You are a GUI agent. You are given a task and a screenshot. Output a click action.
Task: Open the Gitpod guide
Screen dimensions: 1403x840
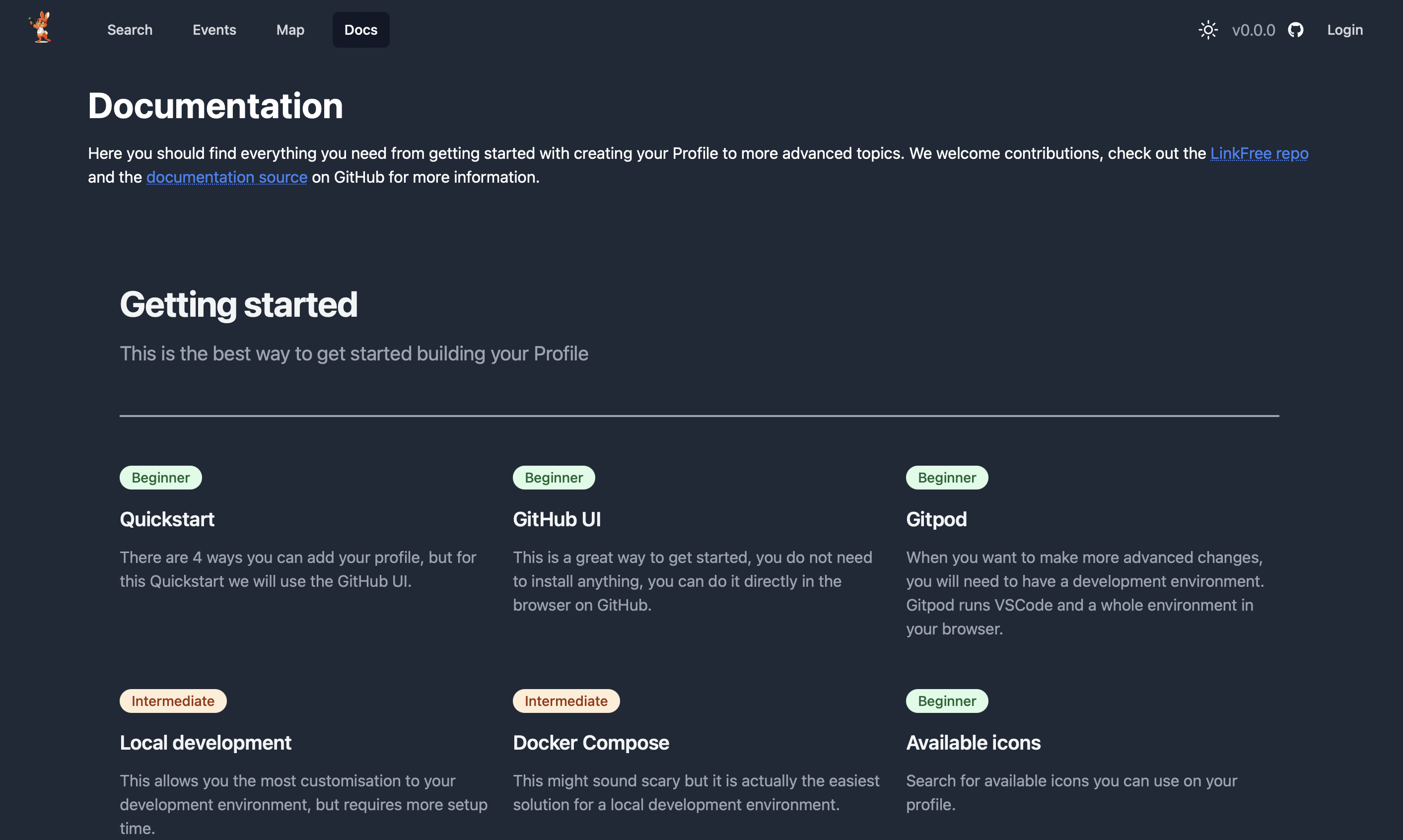click(x=936, y=519)
